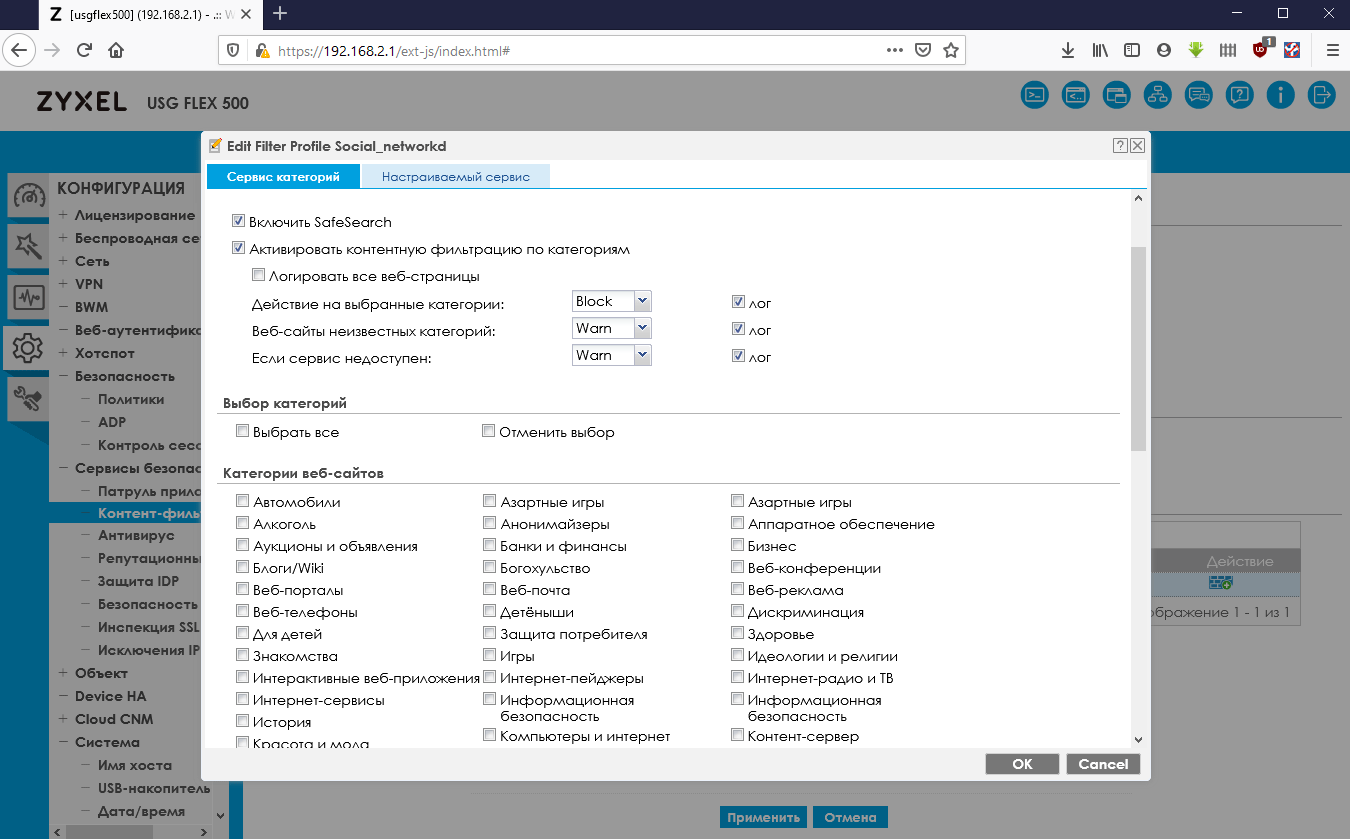Close the Edit Filter Profile dialog

pyautogui.click(x=1137, y=146)
